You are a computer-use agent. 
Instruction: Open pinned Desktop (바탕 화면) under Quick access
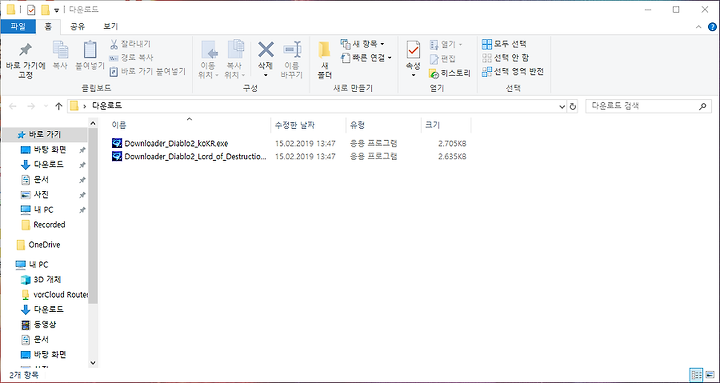(x=50, y=150)
